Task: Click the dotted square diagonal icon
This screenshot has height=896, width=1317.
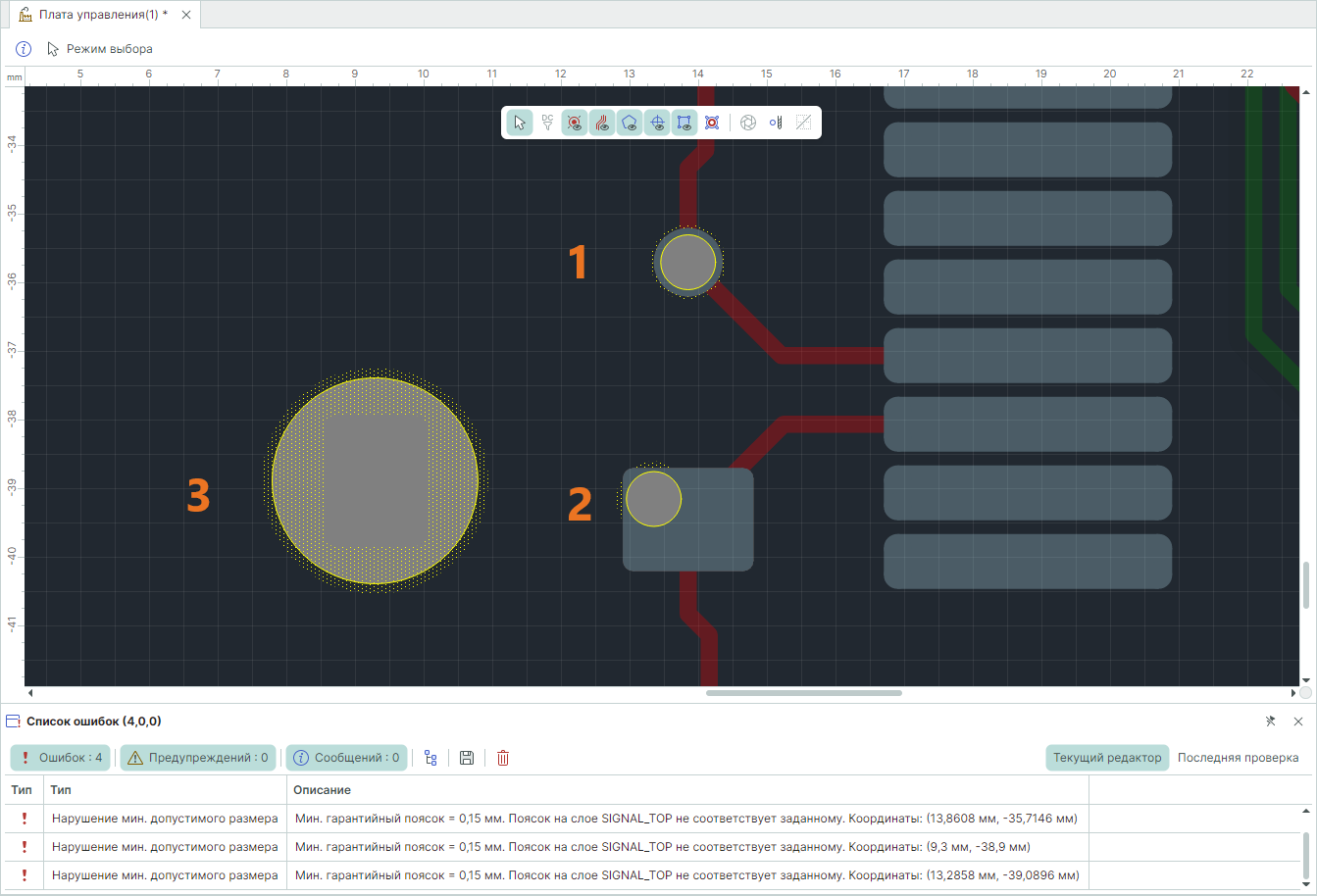Action: 803,123
